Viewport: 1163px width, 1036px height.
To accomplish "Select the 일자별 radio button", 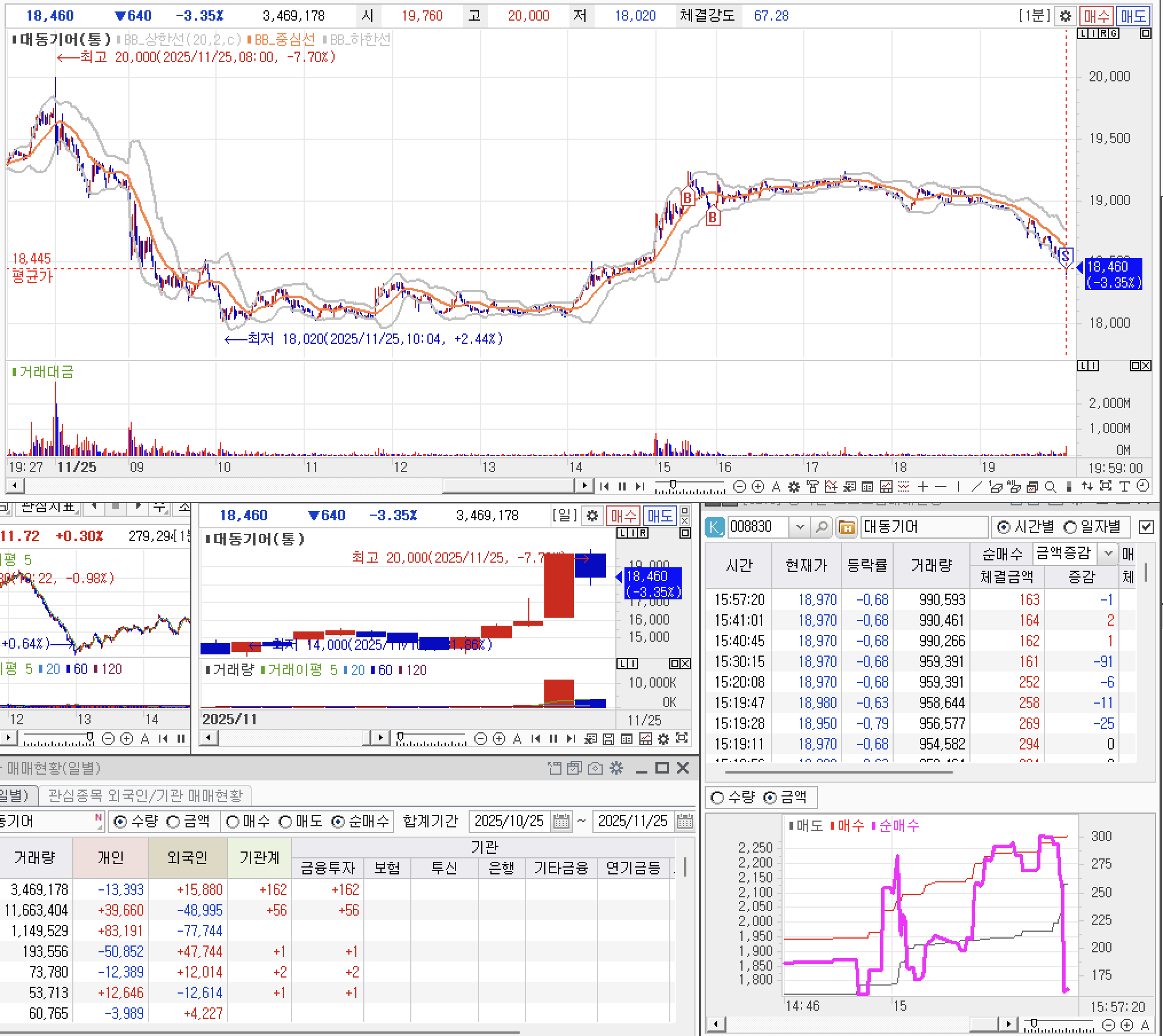I will point(1070,527).
